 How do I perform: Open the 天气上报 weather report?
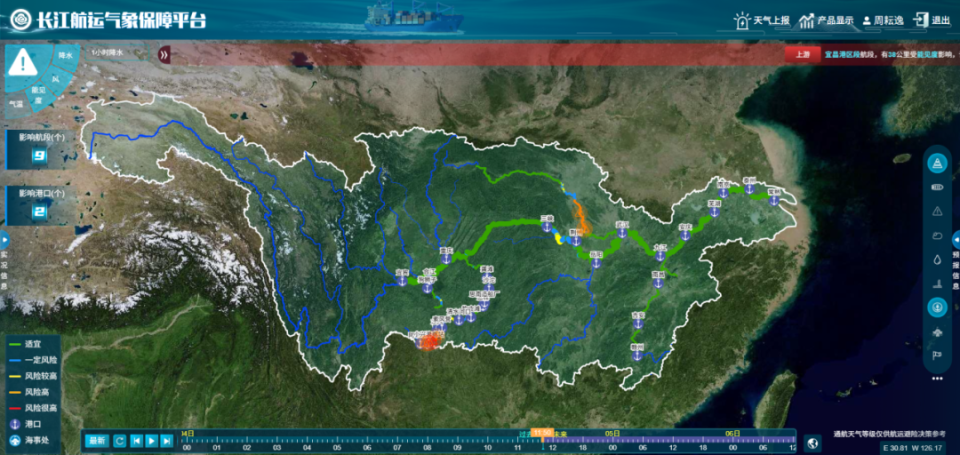pos(762,20)
